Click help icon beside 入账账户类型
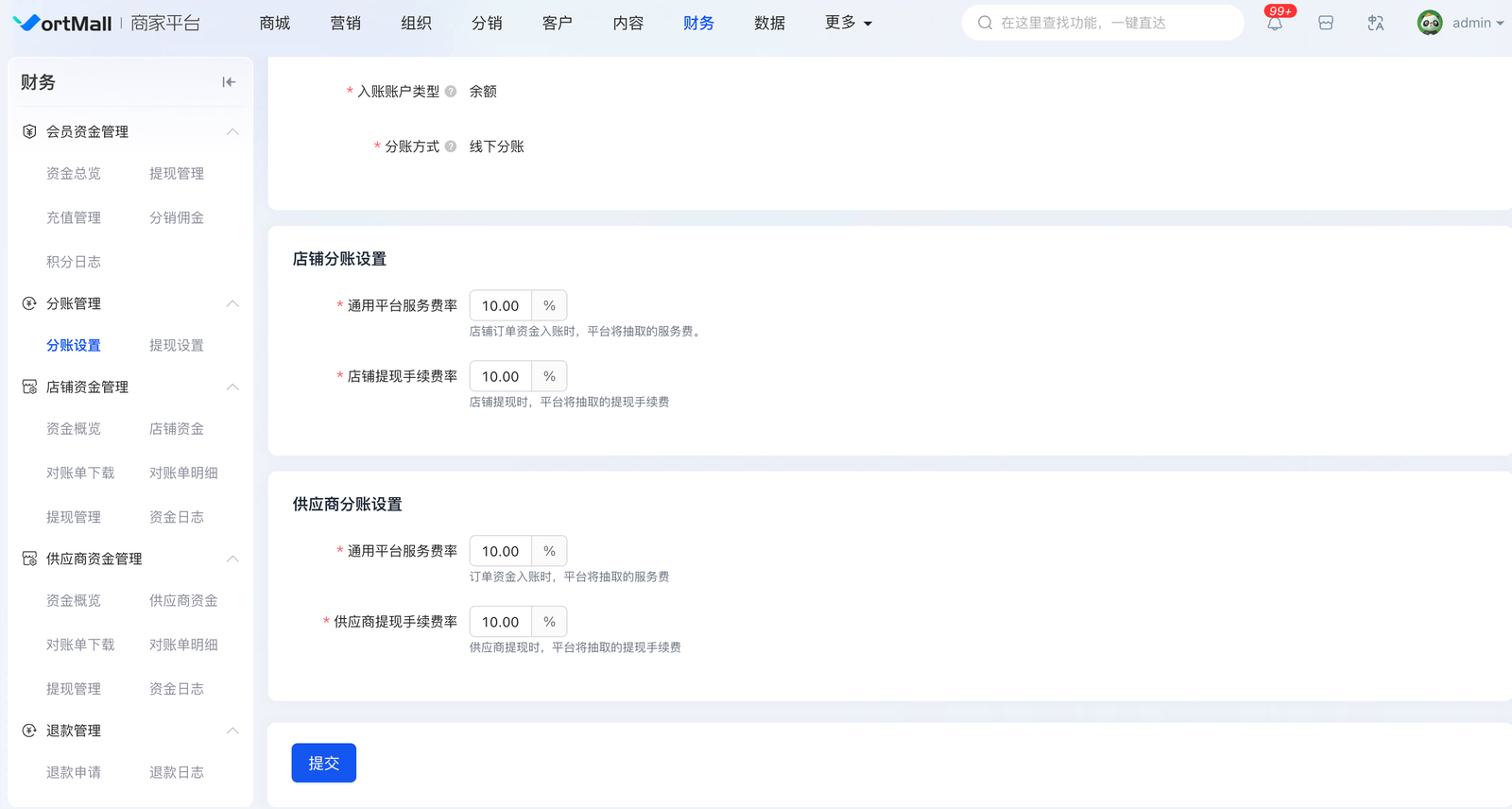 click(x=451, y=92)
